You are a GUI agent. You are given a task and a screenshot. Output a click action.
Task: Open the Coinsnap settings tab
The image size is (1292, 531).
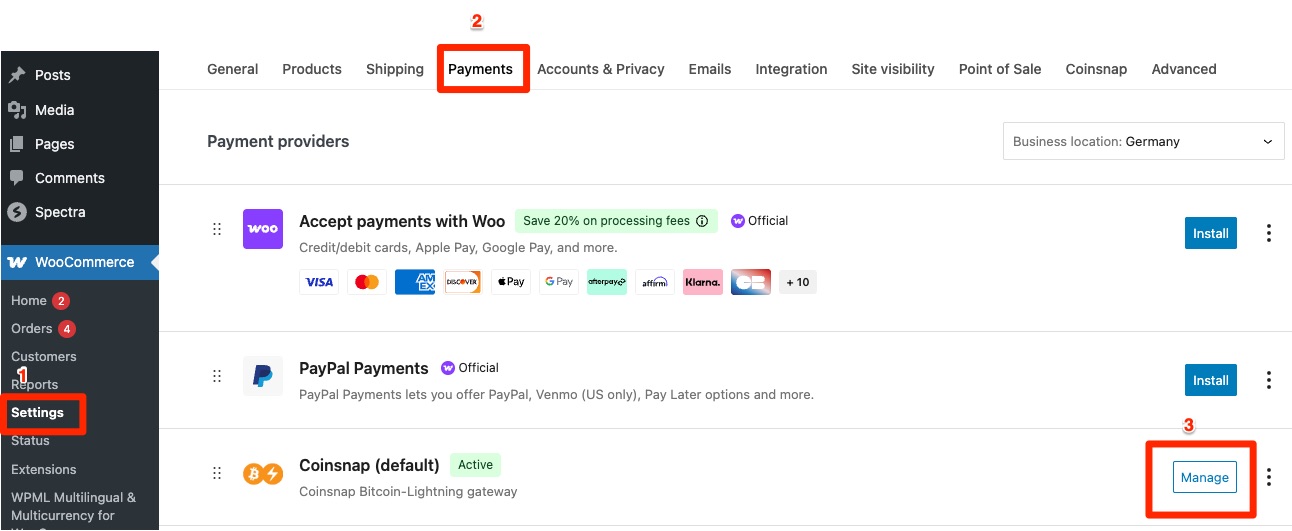pos(1096,69)
